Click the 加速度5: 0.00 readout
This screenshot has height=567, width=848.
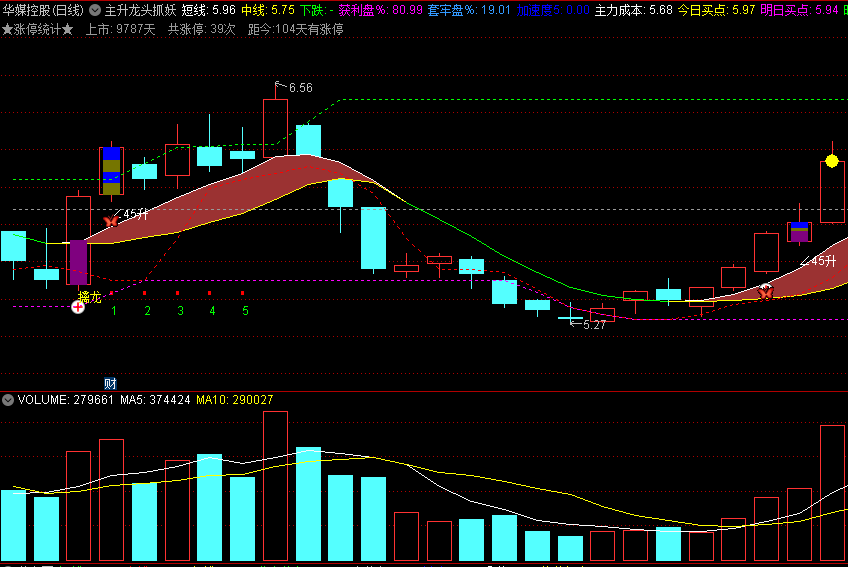point(552,10)
